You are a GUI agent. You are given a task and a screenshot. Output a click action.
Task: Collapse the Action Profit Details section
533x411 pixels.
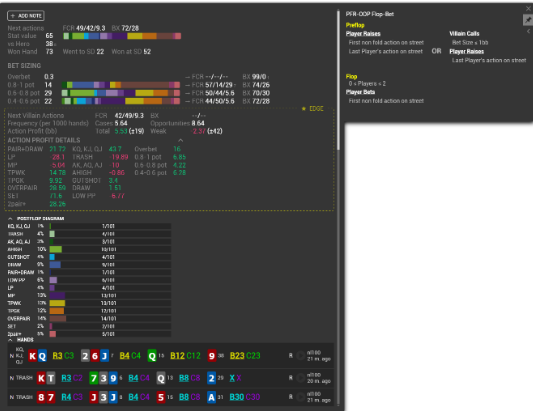pos(180,140)
